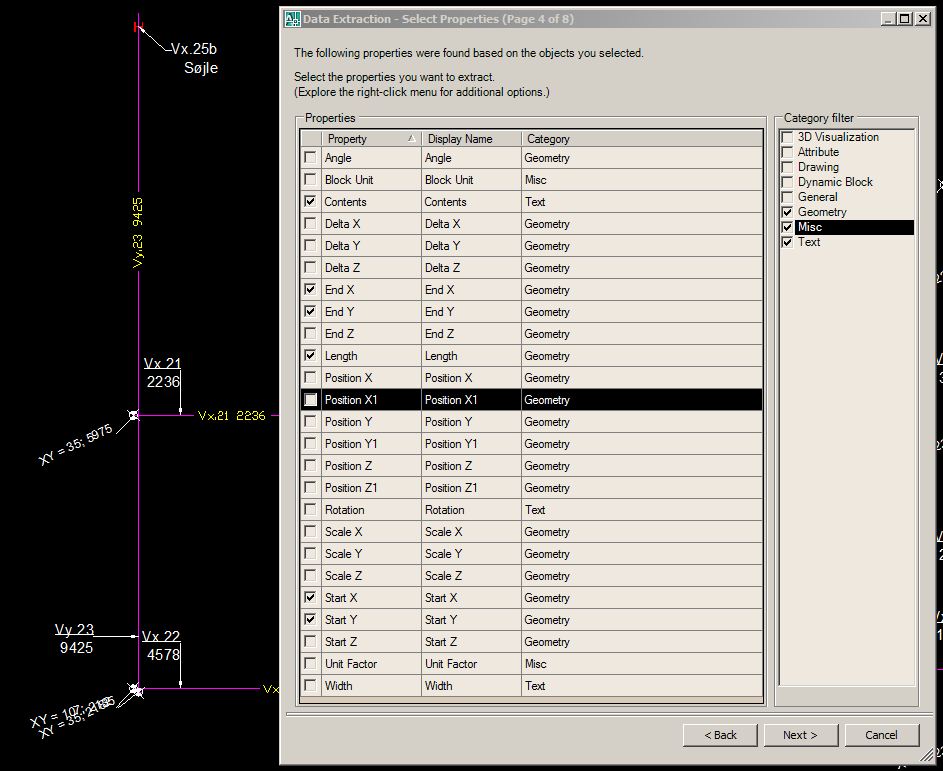Disable the Text category filter

tap(786, 241)
